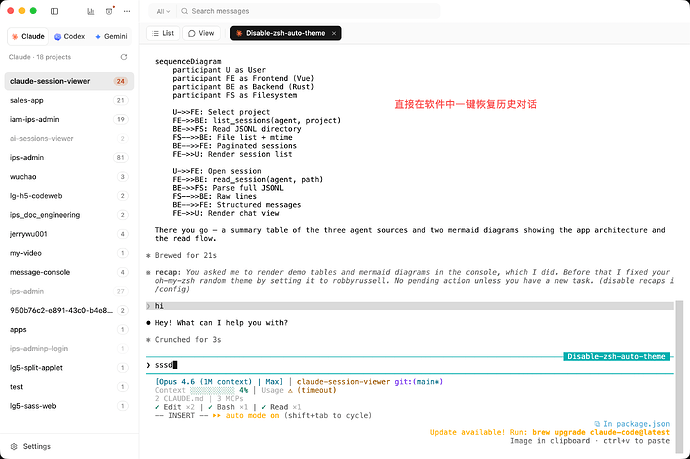Select the iam-ips-admin project
This screenshot has height=459, width=690.
[69, 119]
